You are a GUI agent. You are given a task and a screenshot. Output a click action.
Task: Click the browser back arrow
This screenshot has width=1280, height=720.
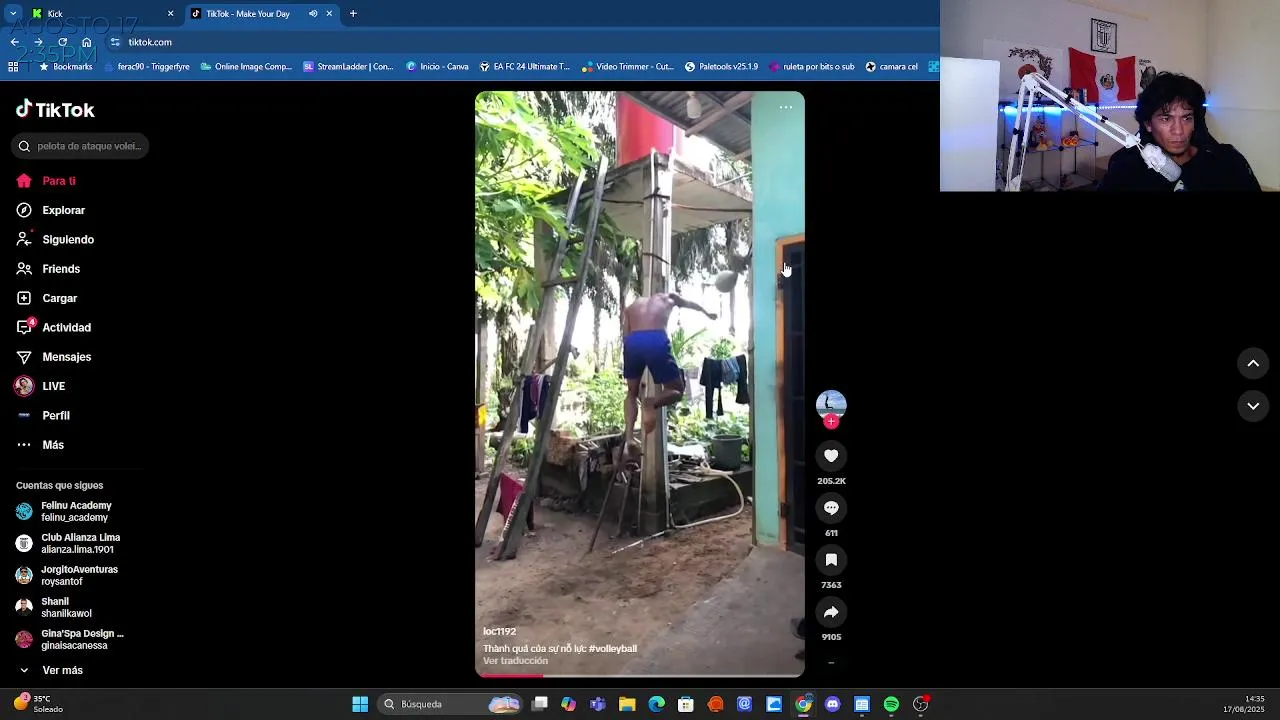(15, 42)
